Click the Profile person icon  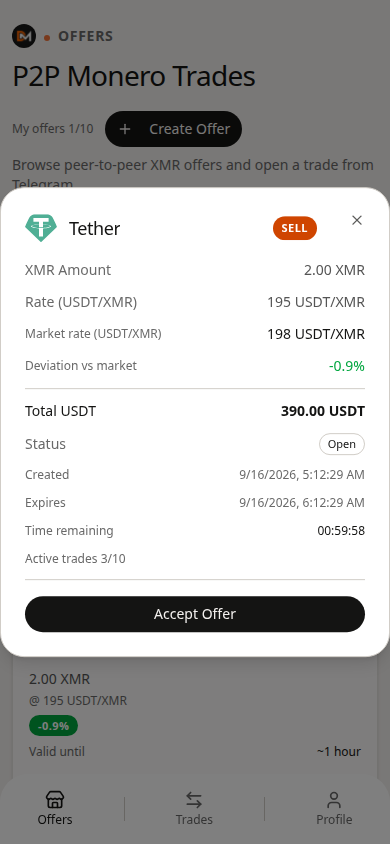tap(334, 799)
